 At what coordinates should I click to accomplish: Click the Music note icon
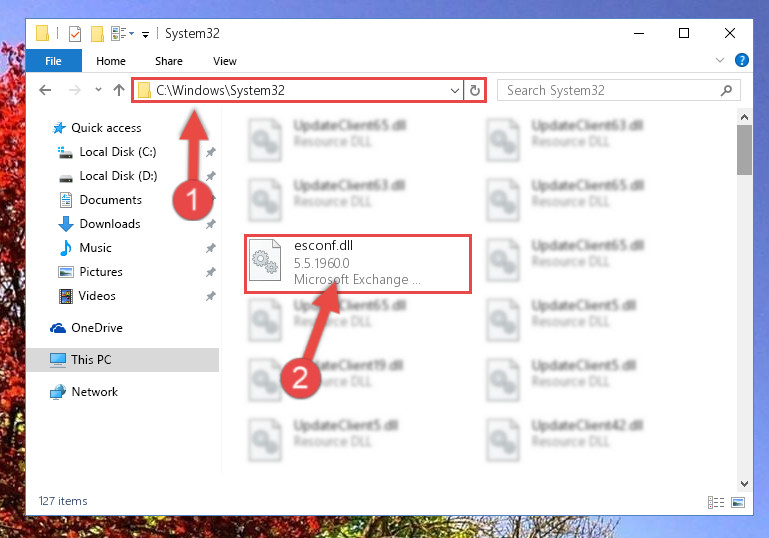[65, 248]
